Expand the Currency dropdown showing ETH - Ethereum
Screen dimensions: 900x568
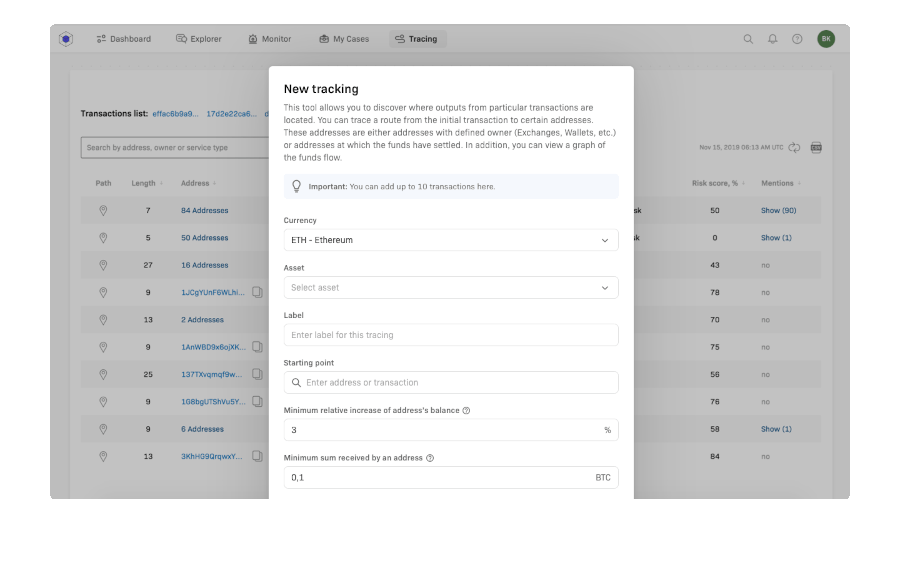(x=450, y=240)
